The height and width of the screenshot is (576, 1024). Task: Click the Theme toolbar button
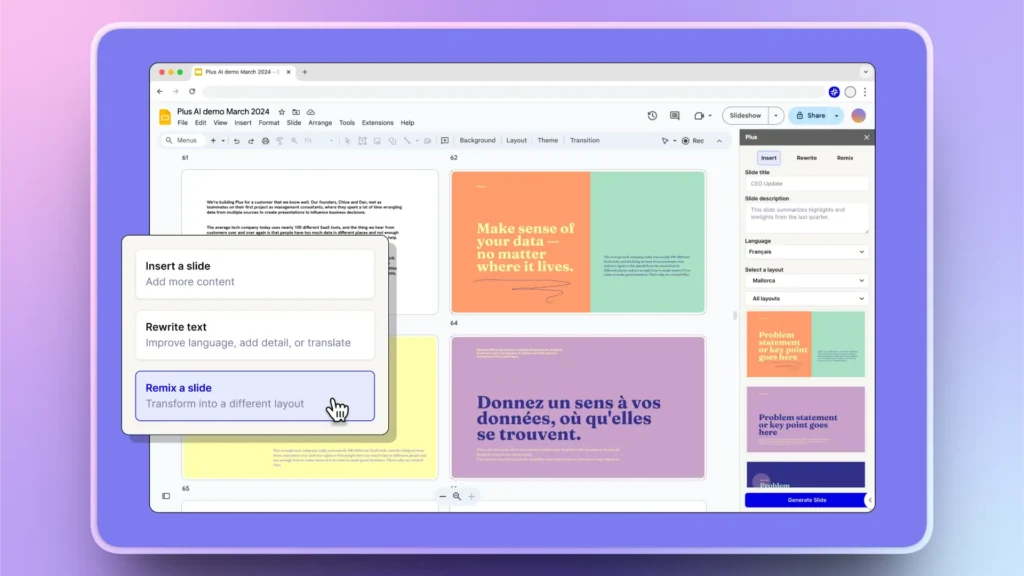click(x=547, y=140)
